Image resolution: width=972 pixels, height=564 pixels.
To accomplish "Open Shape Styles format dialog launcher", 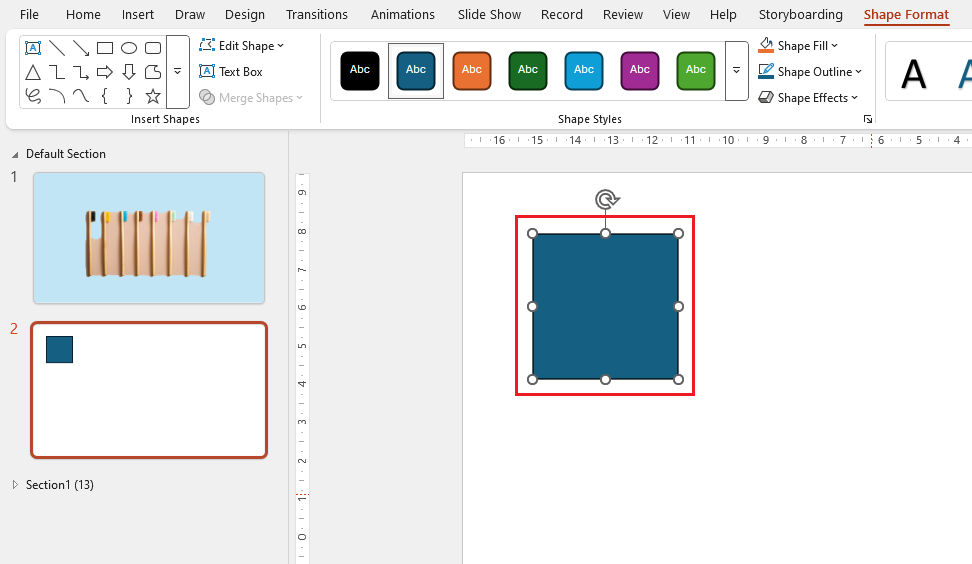I will [867, 119].
